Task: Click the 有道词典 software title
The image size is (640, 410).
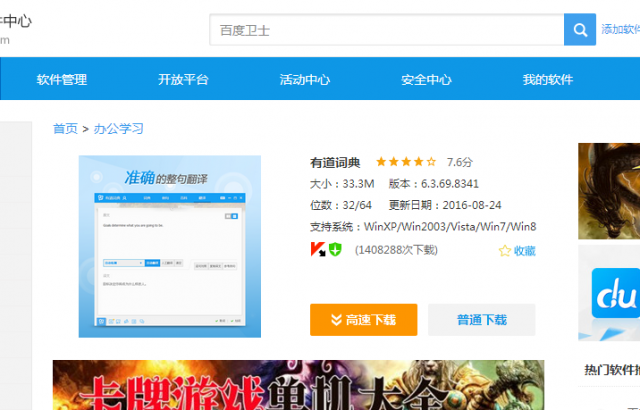Action: click(x=335, y=163)
